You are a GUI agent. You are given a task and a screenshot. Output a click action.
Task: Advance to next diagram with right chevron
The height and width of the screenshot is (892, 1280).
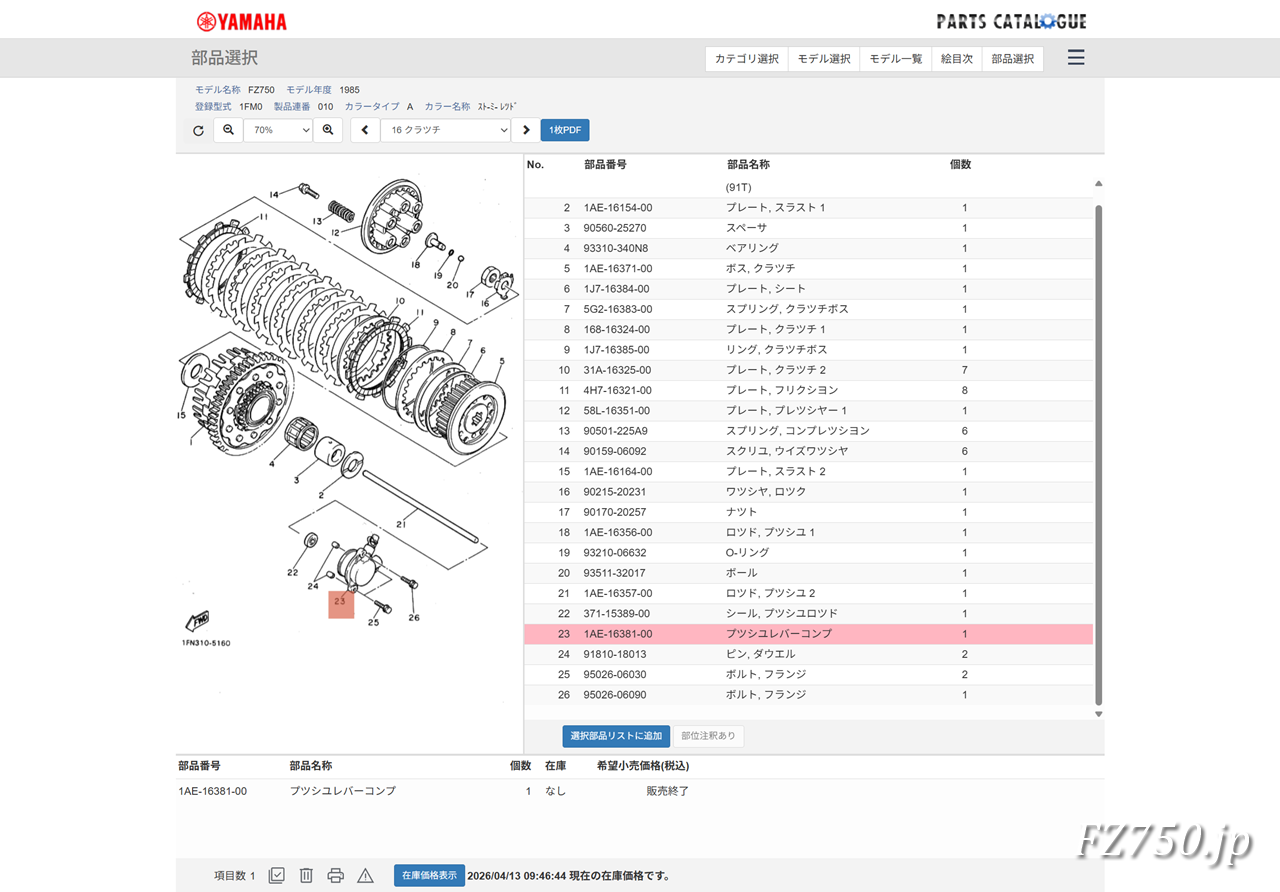[526, 130]
